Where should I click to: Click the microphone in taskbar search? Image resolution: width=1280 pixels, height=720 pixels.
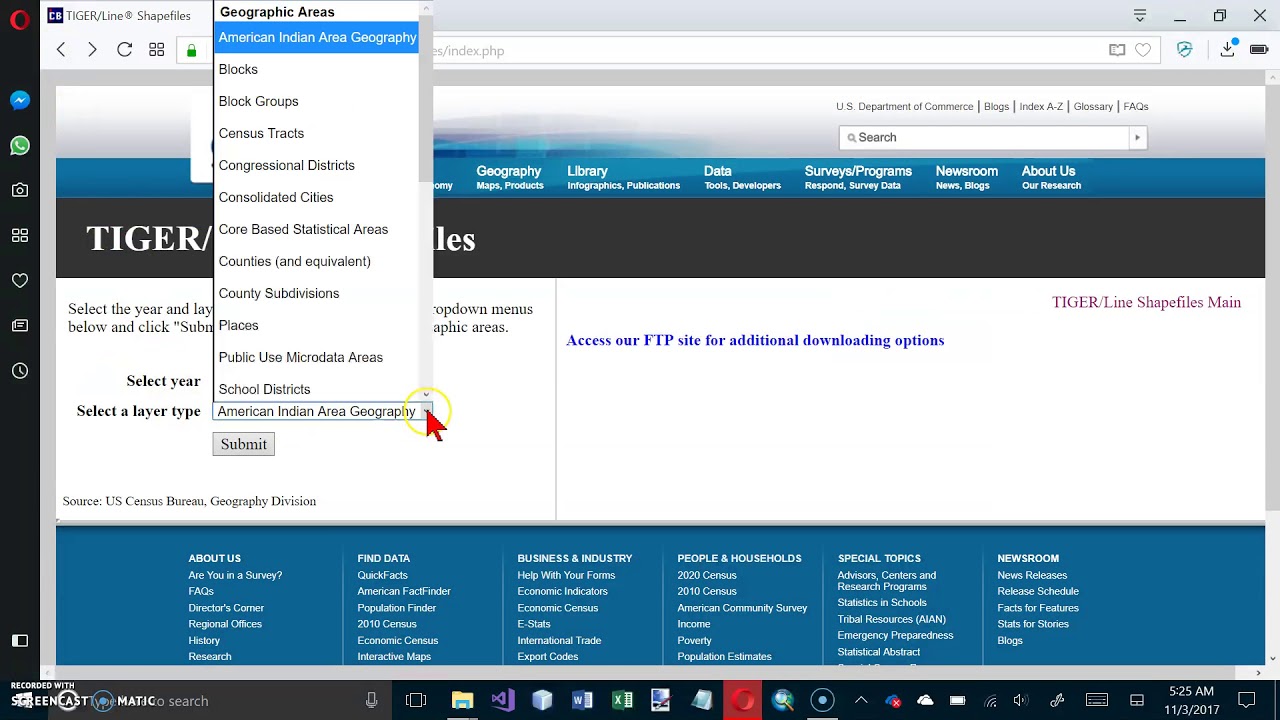[x=372, y=701]
